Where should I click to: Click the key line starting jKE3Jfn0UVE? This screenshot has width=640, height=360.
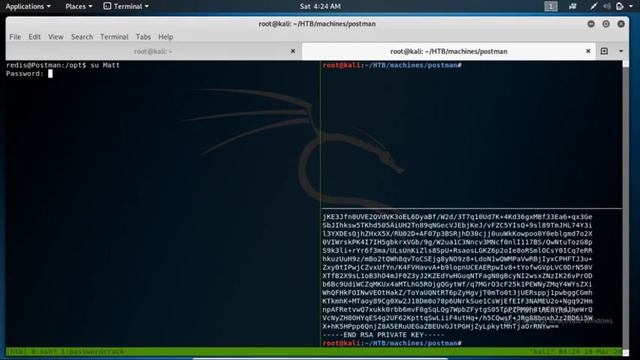[457, 217]
